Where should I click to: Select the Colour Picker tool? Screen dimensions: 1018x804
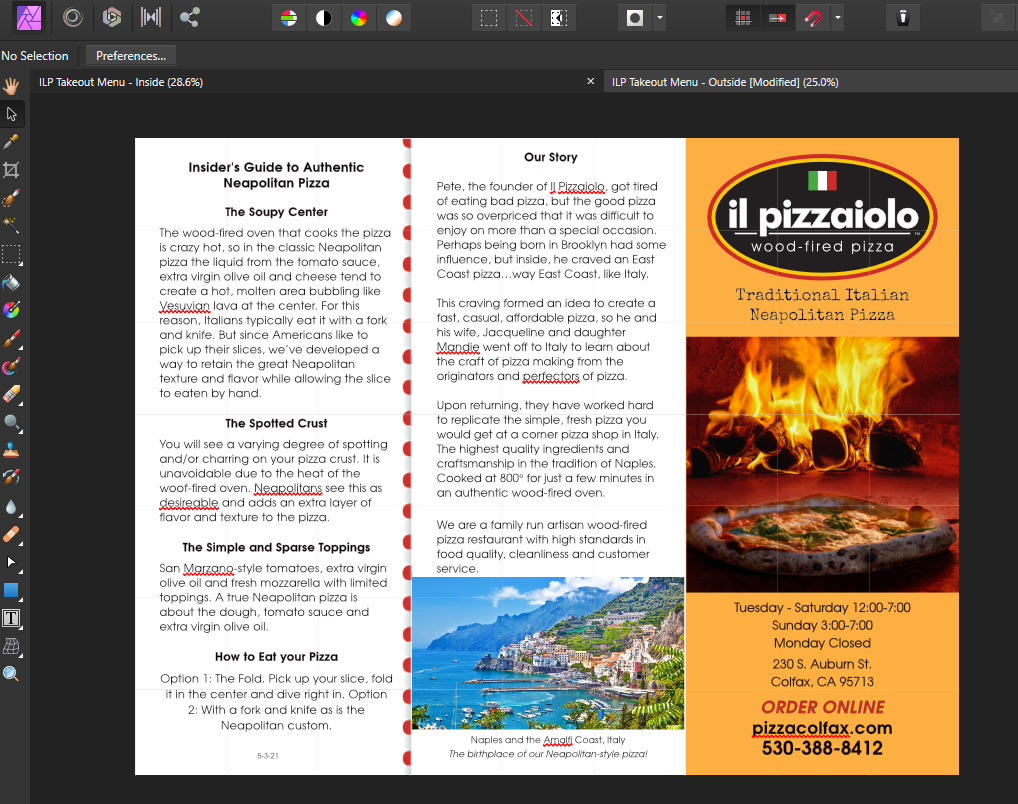tap(11, 142)
